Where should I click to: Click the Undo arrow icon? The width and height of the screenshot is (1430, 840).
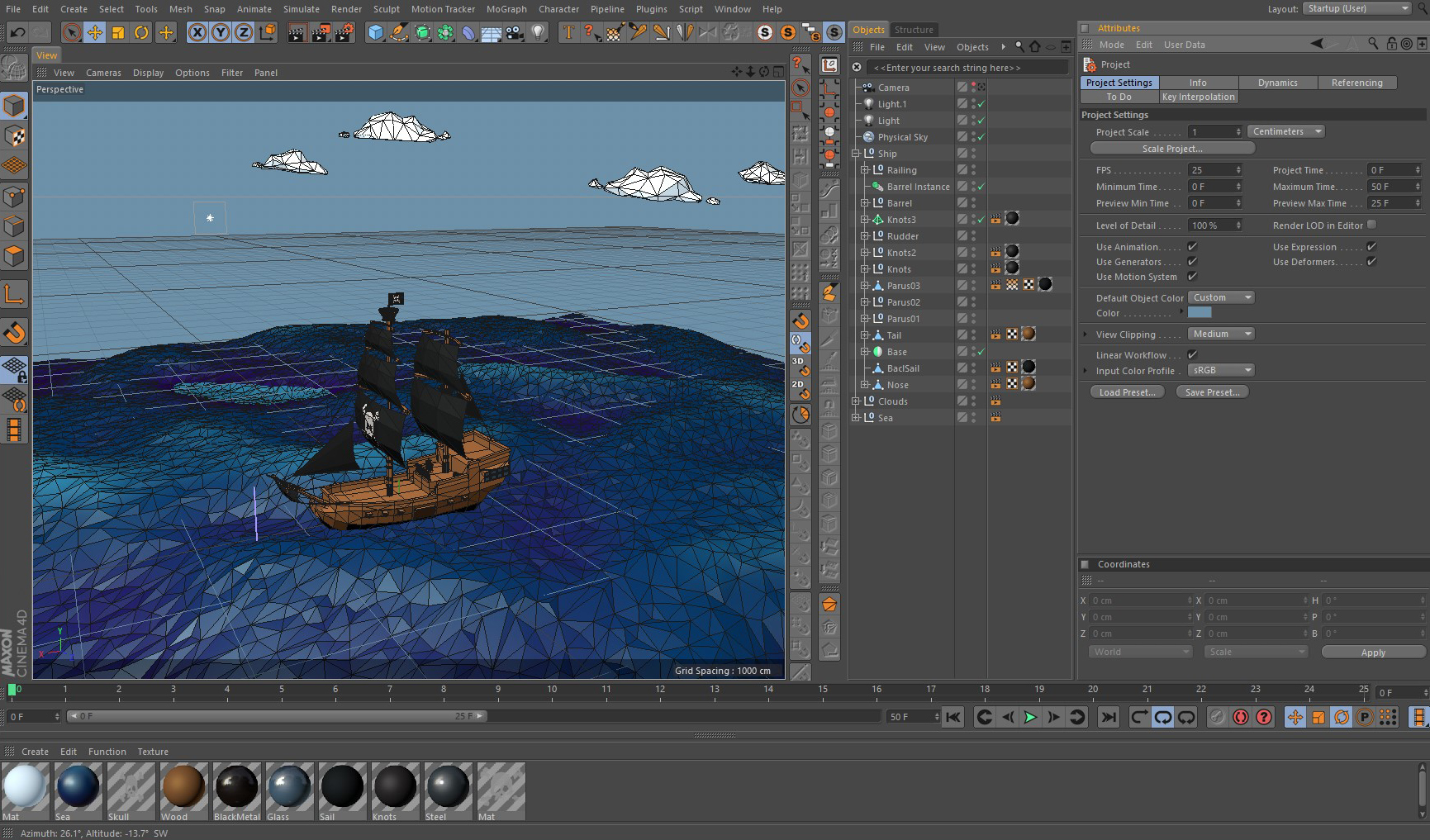17,32
